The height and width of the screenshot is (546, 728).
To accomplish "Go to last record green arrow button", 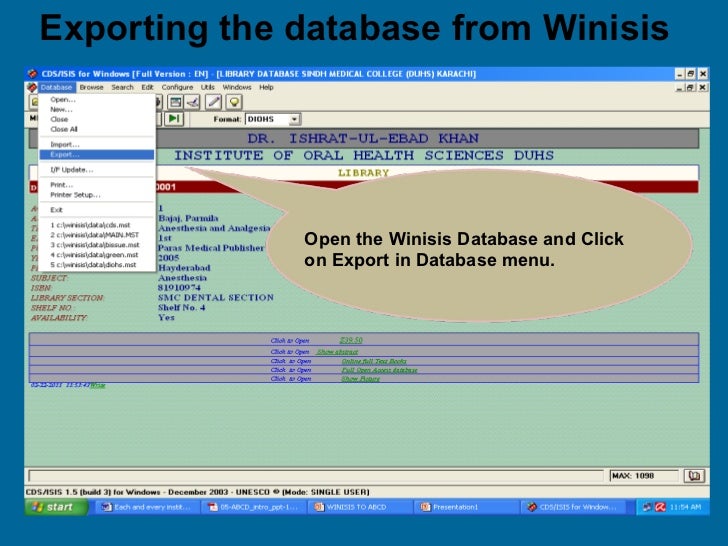I will tap(174, 119).
